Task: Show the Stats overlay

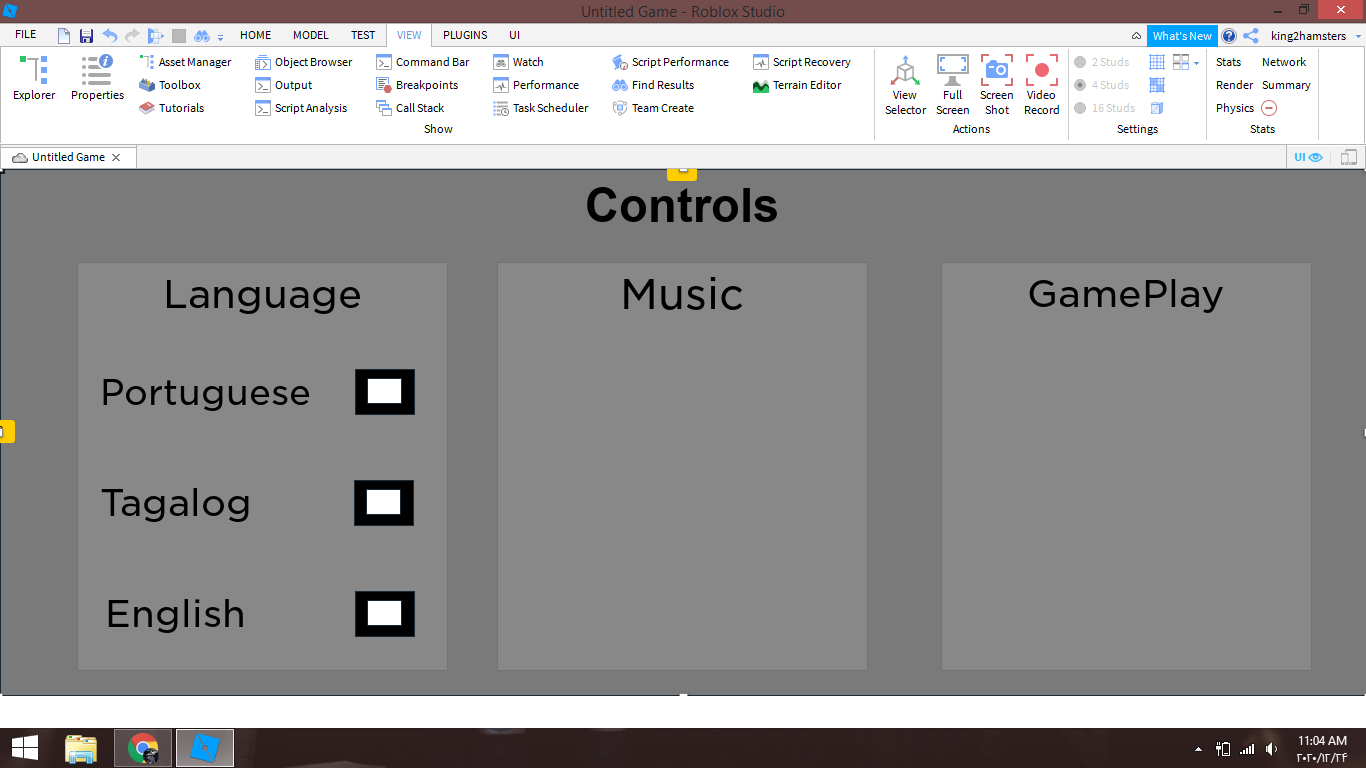Action: (1228, 62)
